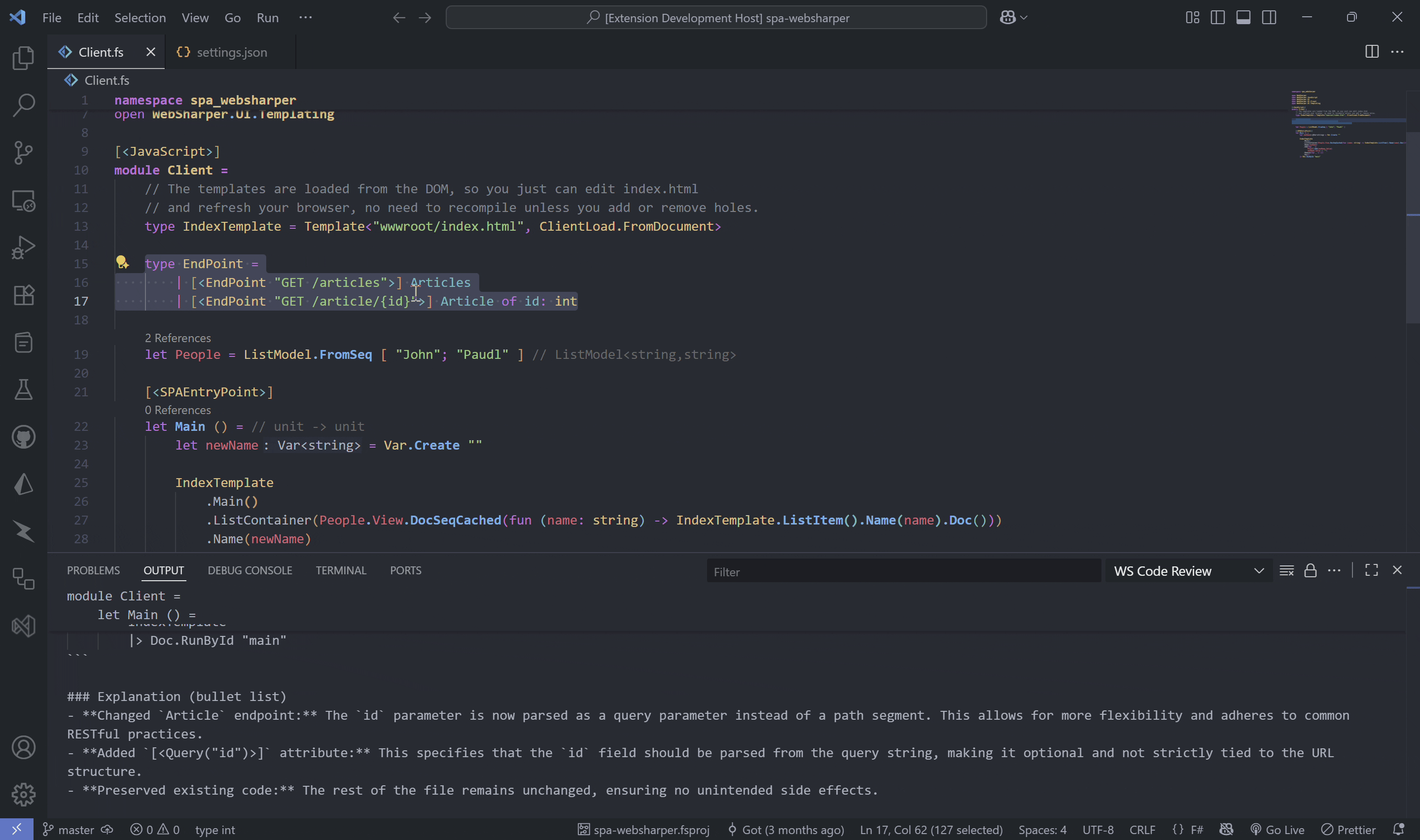Screen dimensions: 1420x840
Task: Open editor More Actions ellipsis
Action: (x=1397, y=51)
